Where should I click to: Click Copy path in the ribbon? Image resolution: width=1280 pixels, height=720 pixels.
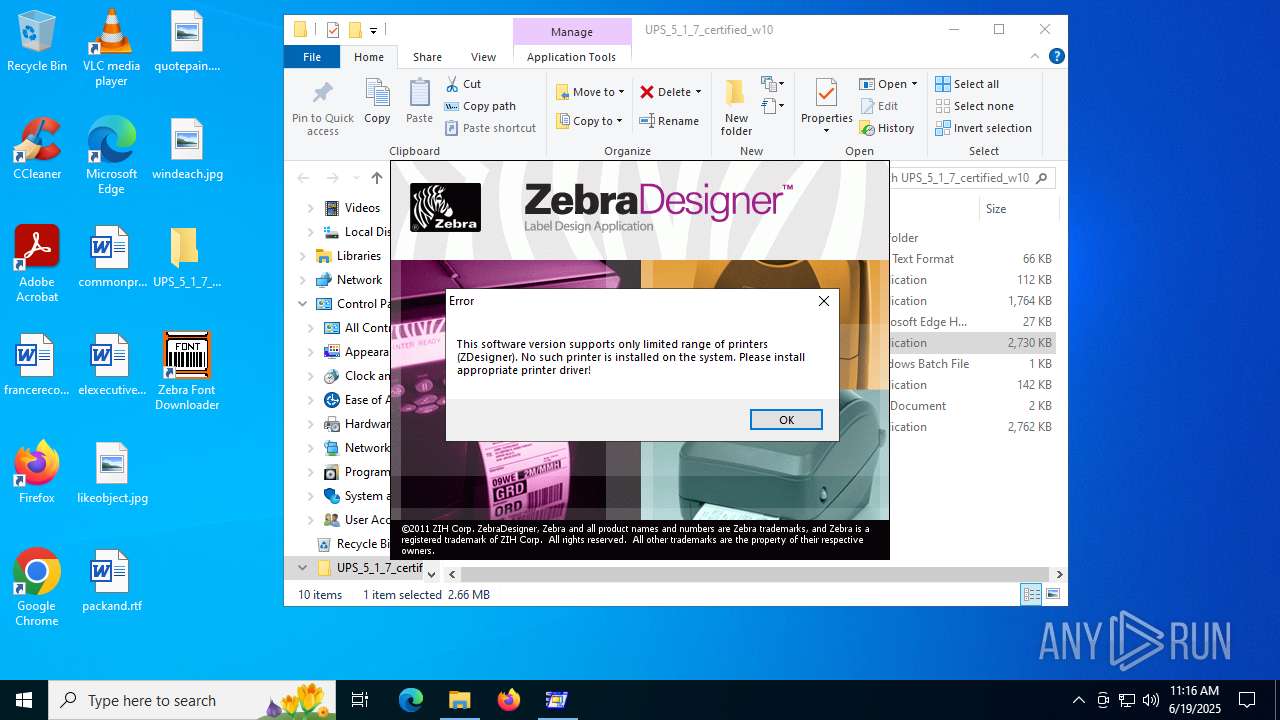pyautogui.click(x=480, y=106)
